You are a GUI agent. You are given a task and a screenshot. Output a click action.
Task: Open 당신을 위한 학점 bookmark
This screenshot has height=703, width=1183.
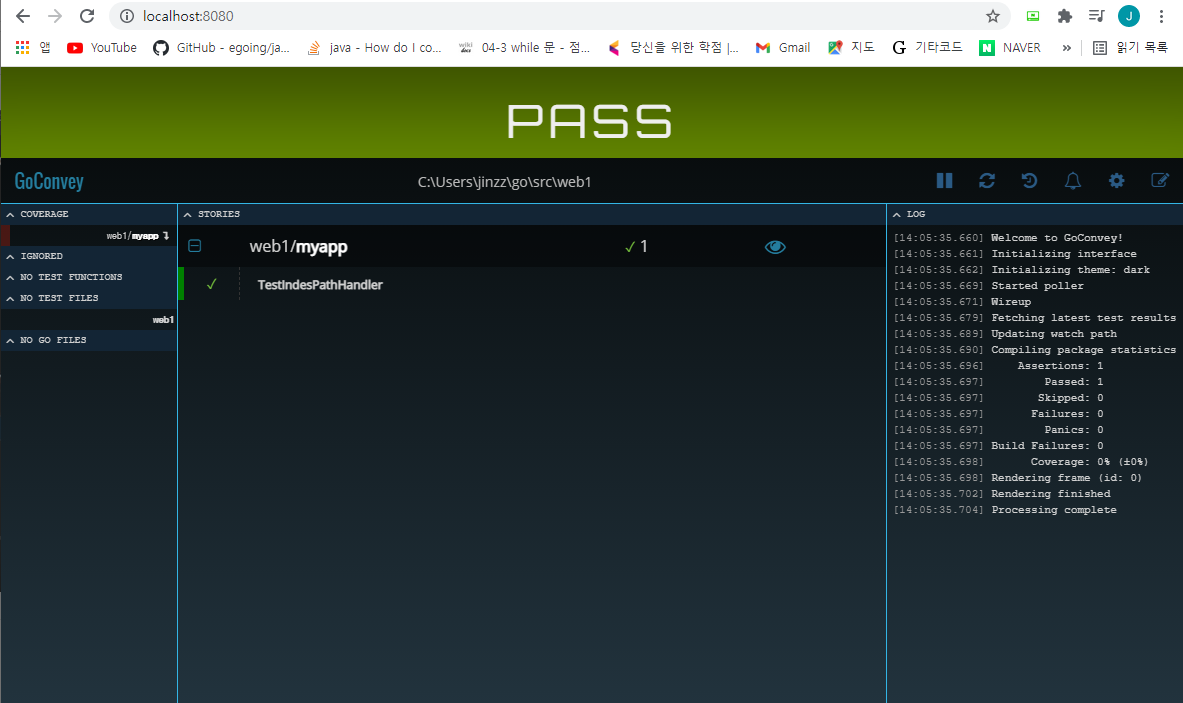tap(673, 48)
